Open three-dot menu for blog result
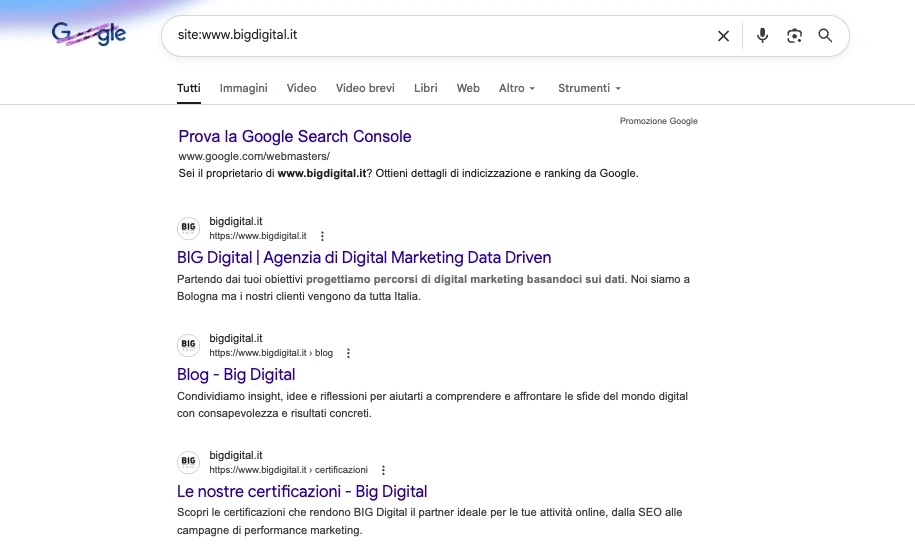Viewport: 915px width, 548px height. click(x=348, y=353)
